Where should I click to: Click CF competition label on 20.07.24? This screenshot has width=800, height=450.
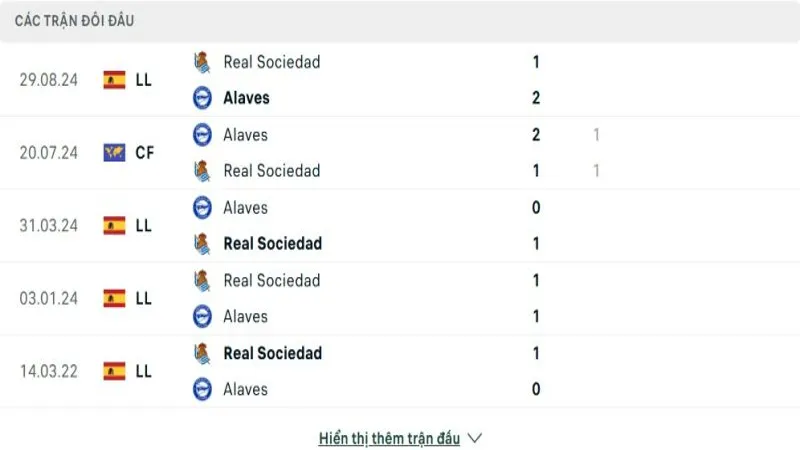pyautogui.click(x=144, y=153)
